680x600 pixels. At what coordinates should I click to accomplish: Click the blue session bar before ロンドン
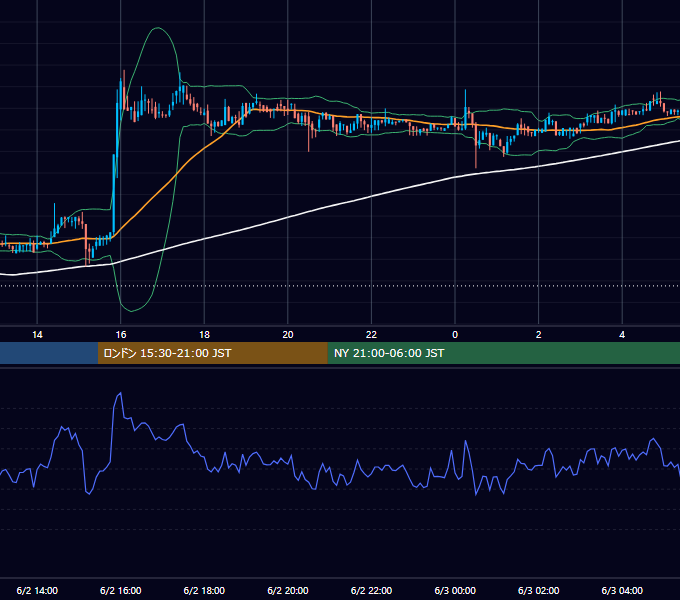coord(49,353)
